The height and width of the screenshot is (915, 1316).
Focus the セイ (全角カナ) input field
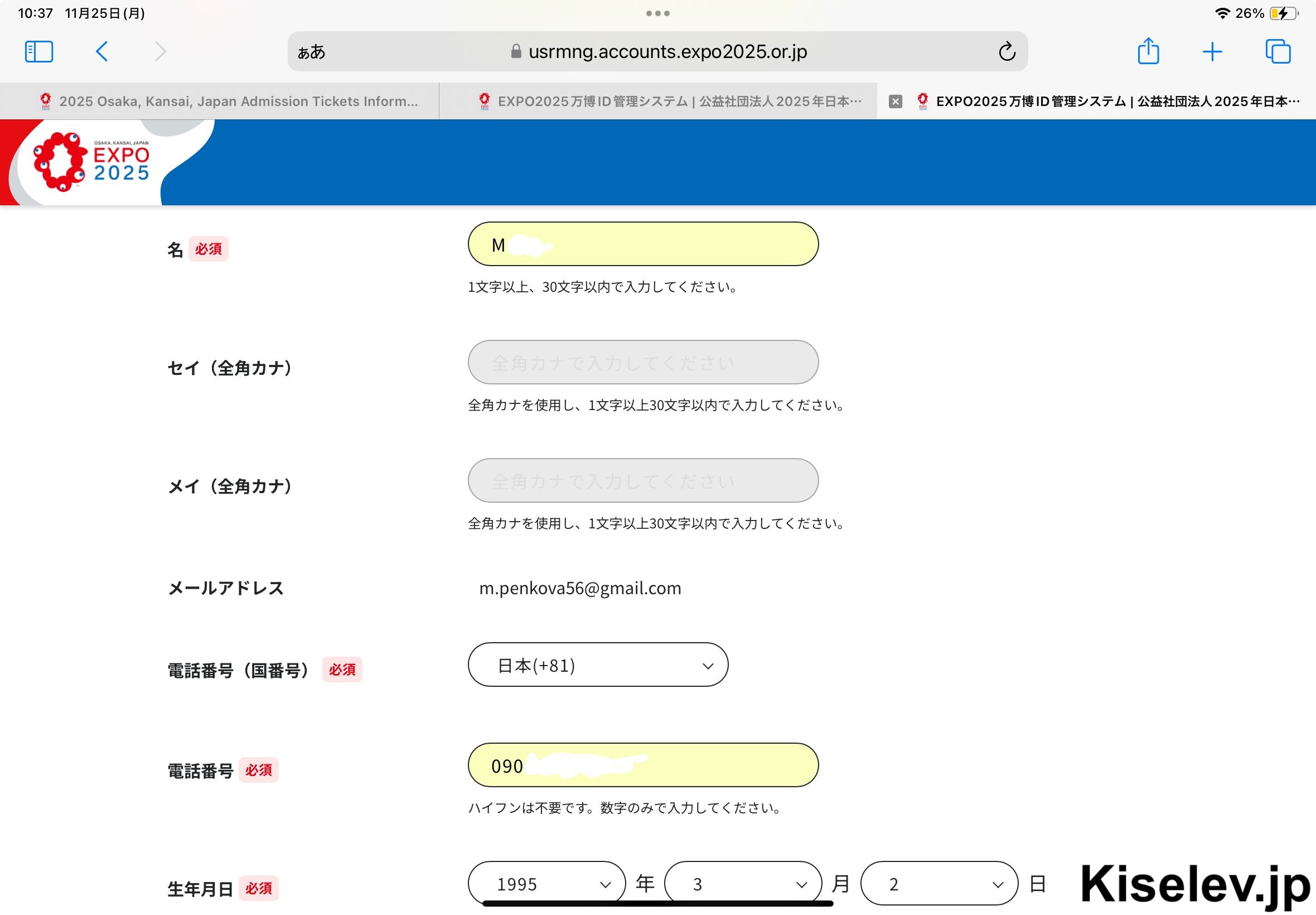tap(643, 362)
